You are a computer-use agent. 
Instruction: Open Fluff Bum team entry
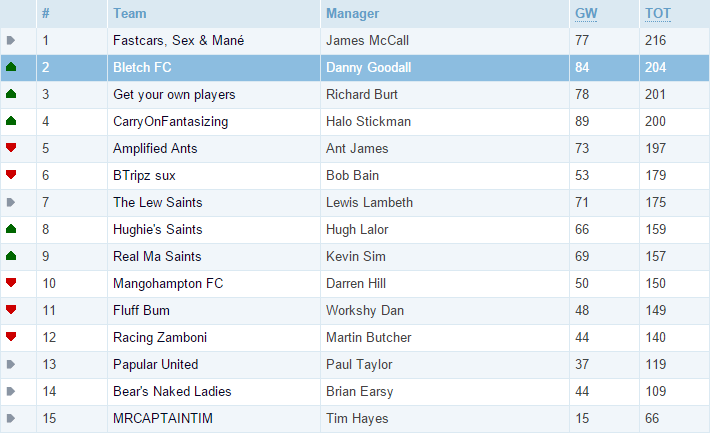point(141,310)
